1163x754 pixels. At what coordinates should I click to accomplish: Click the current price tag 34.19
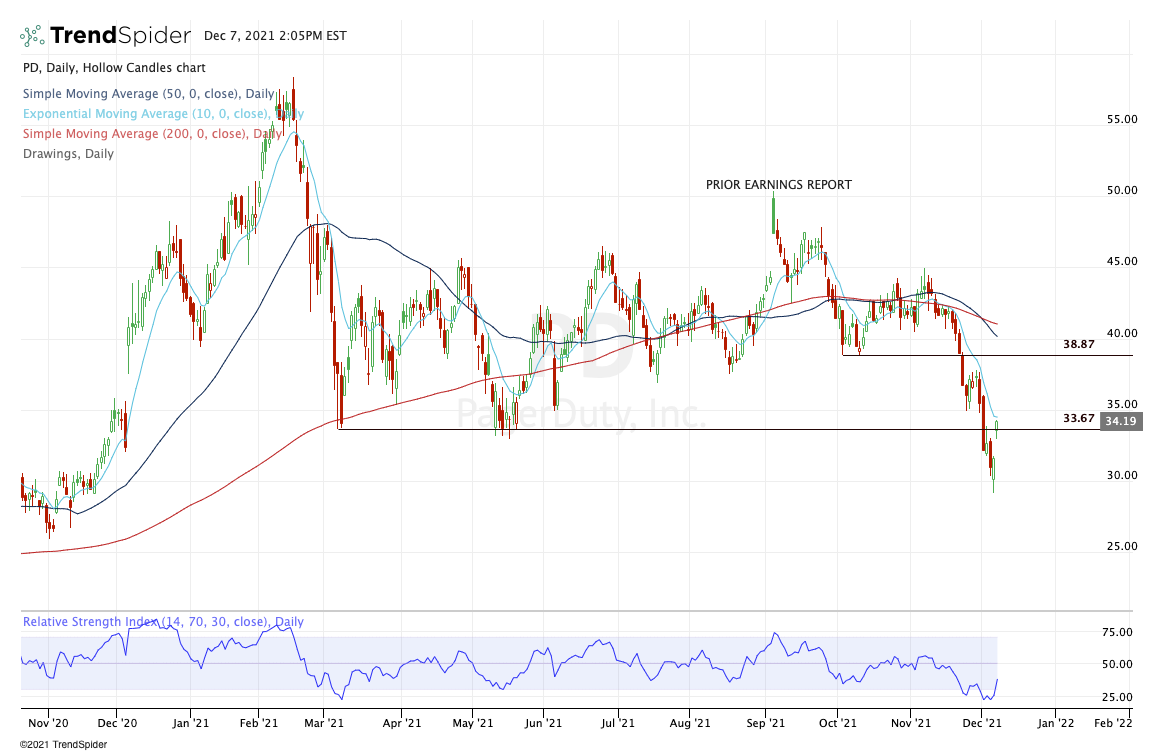point(1121,421)
